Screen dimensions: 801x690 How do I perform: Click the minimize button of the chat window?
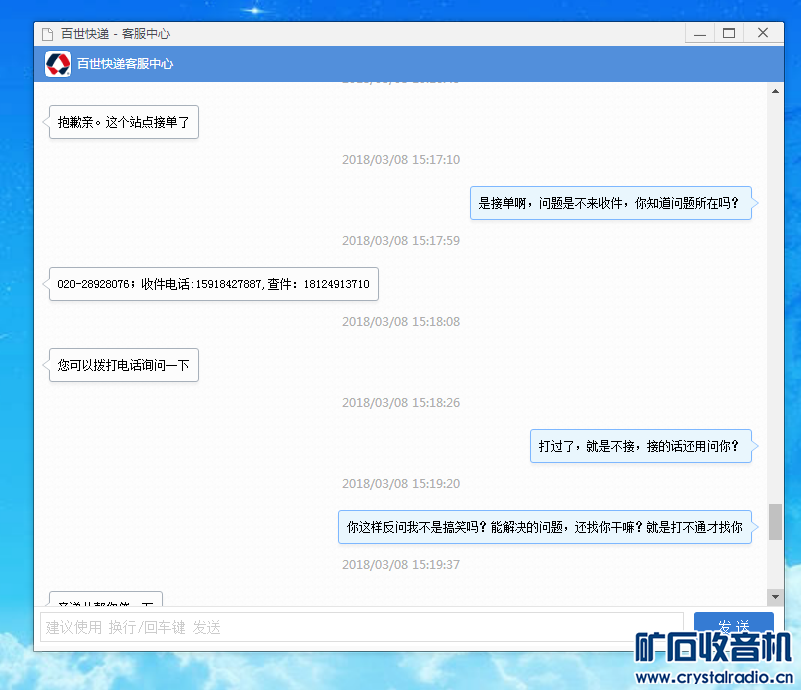coord(699,32)
